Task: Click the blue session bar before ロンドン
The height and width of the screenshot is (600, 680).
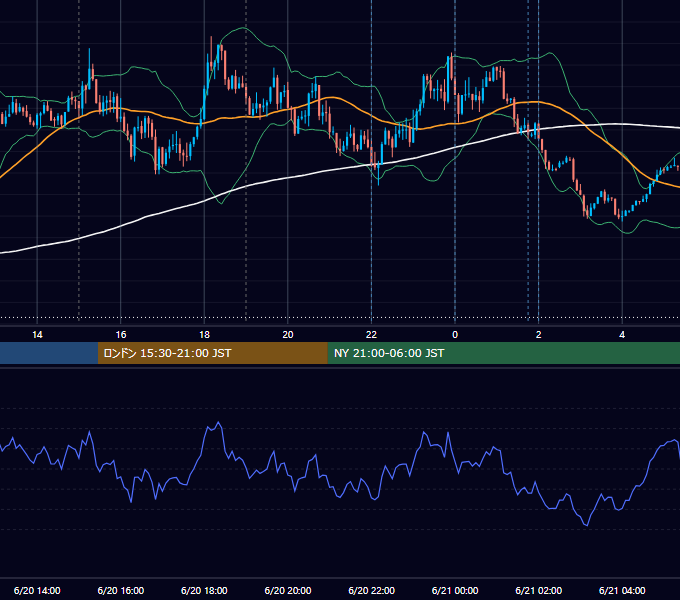Action: tap(49, 353)
